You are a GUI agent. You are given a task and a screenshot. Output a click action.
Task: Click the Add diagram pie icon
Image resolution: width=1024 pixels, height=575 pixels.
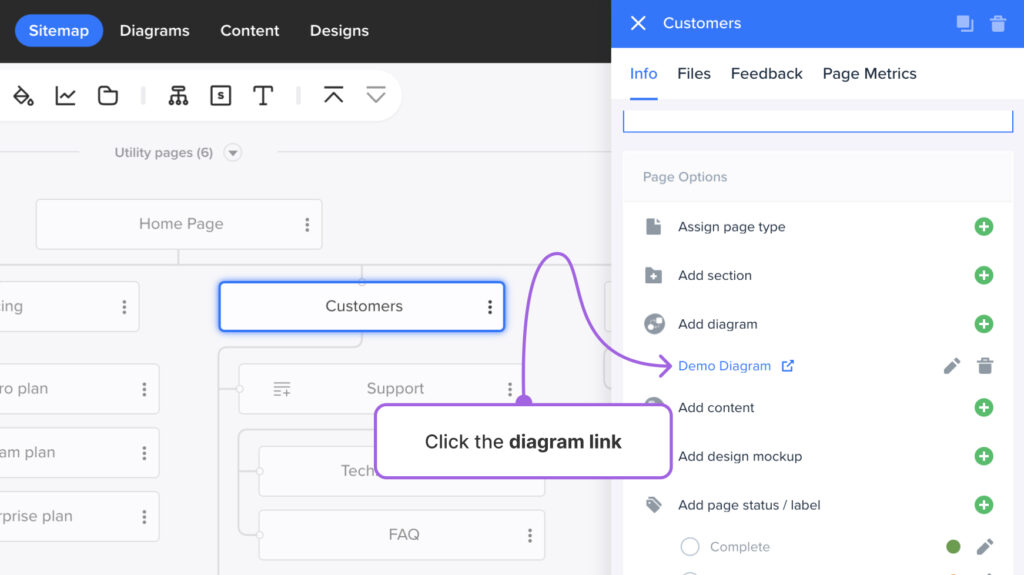[654, 324]
